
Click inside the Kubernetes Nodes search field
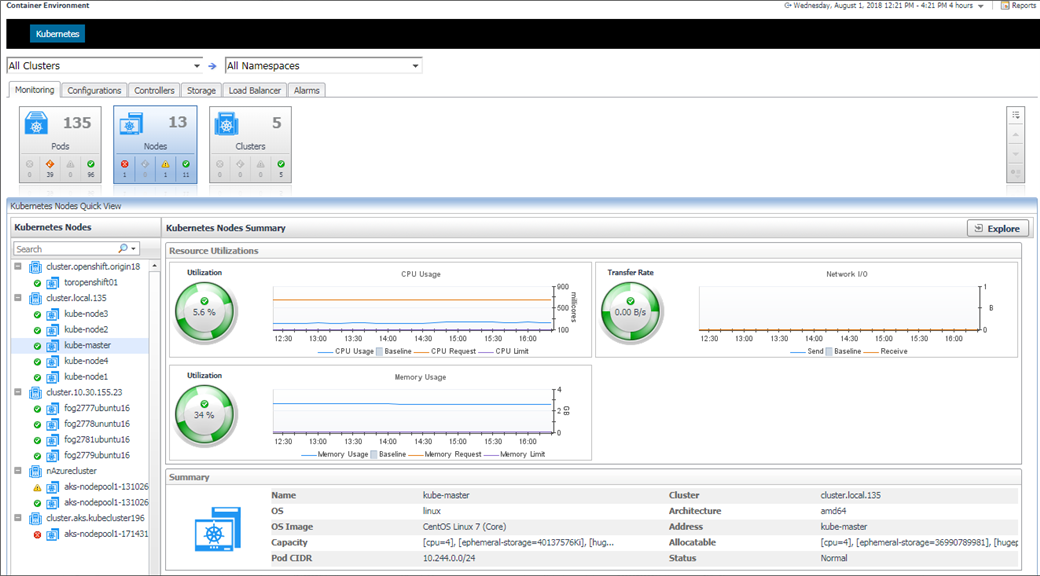(x=65, y=249)
